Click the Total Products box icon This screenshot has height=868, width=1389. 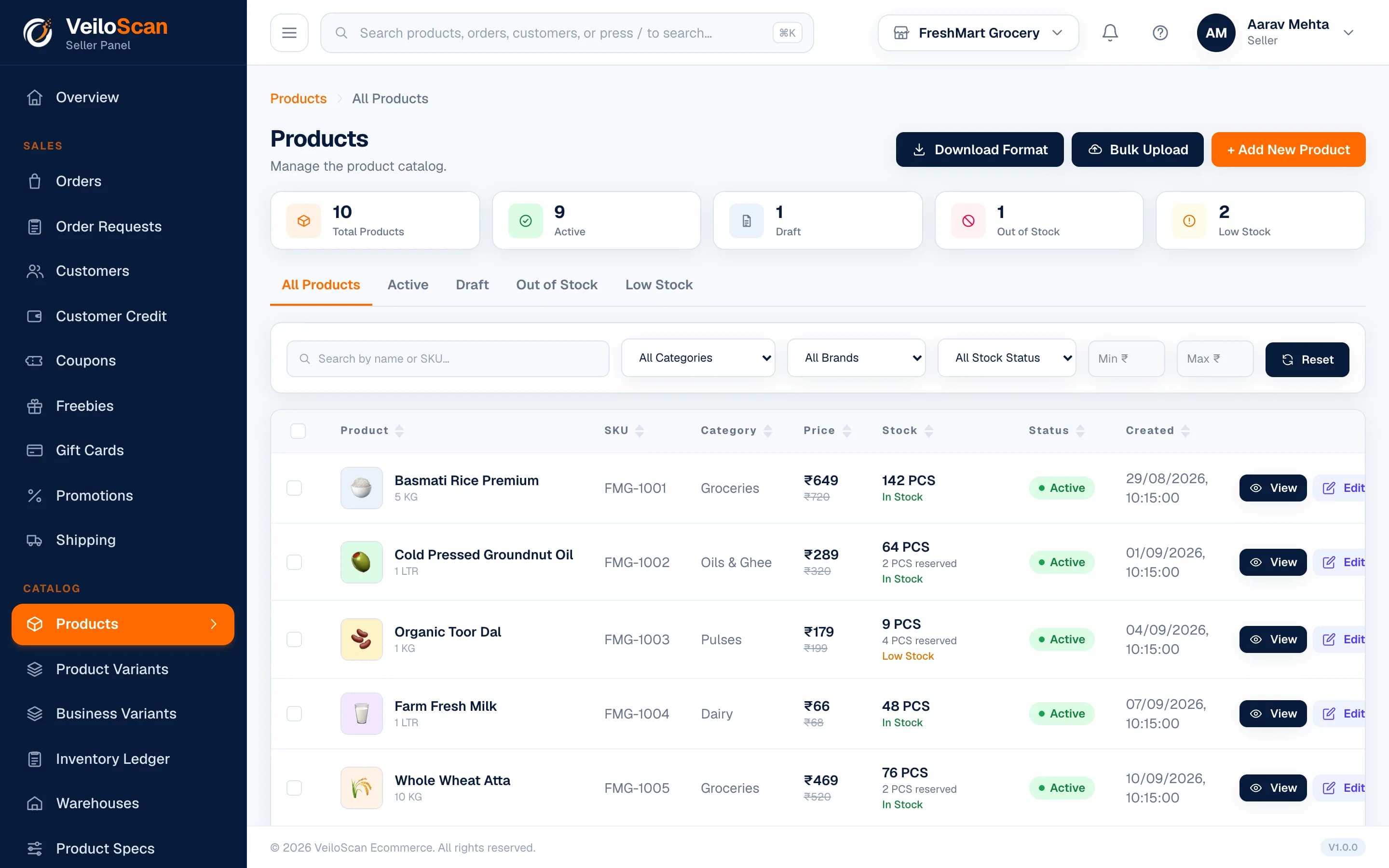pos(304,220)
